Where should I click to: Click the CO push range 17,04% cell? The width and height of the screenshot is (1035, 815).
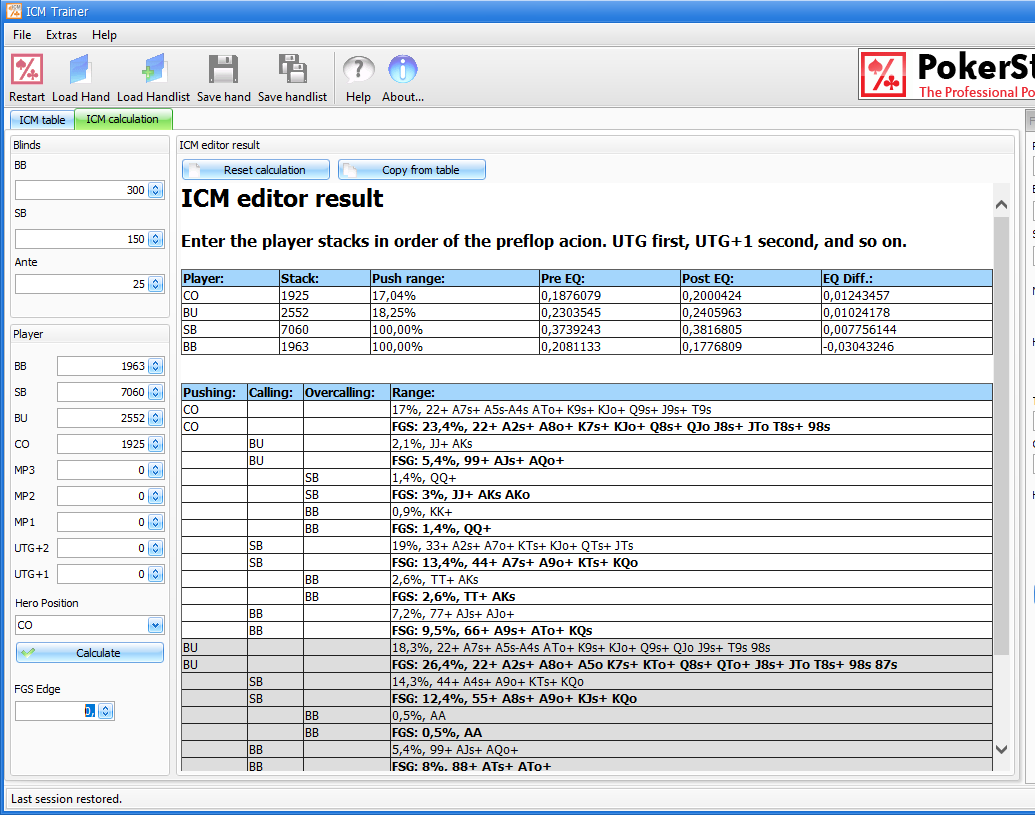pyautogui.click(x=455, y=296)
